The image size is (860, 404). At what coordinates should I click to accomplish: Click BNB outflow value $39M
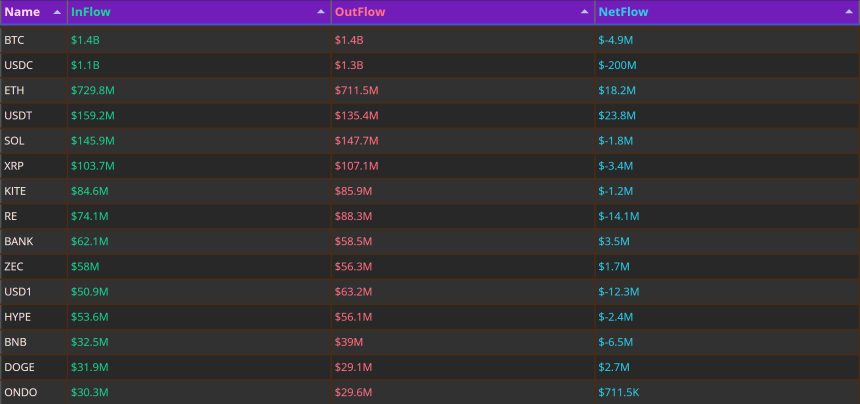tap(349, 343)
